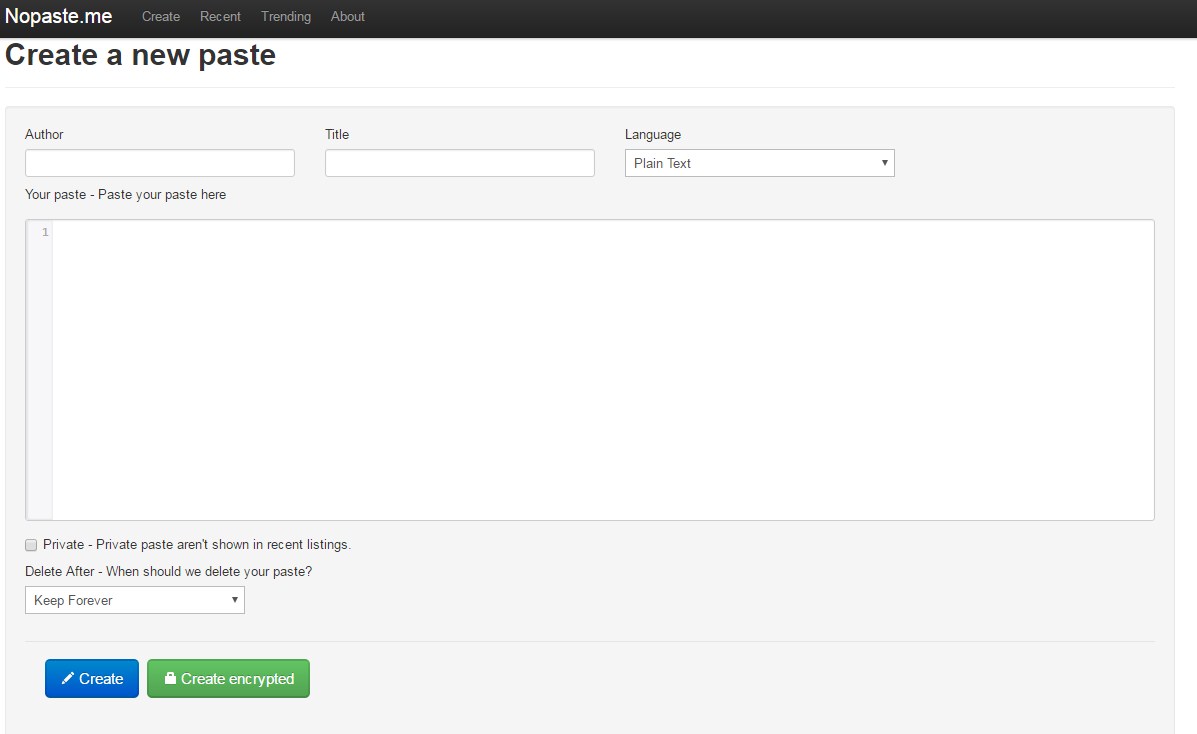Viewport: 1197px width, 734px height.
Task: Navigate to the Trending section
Action: pyautogui.click(x=285, y=16)
